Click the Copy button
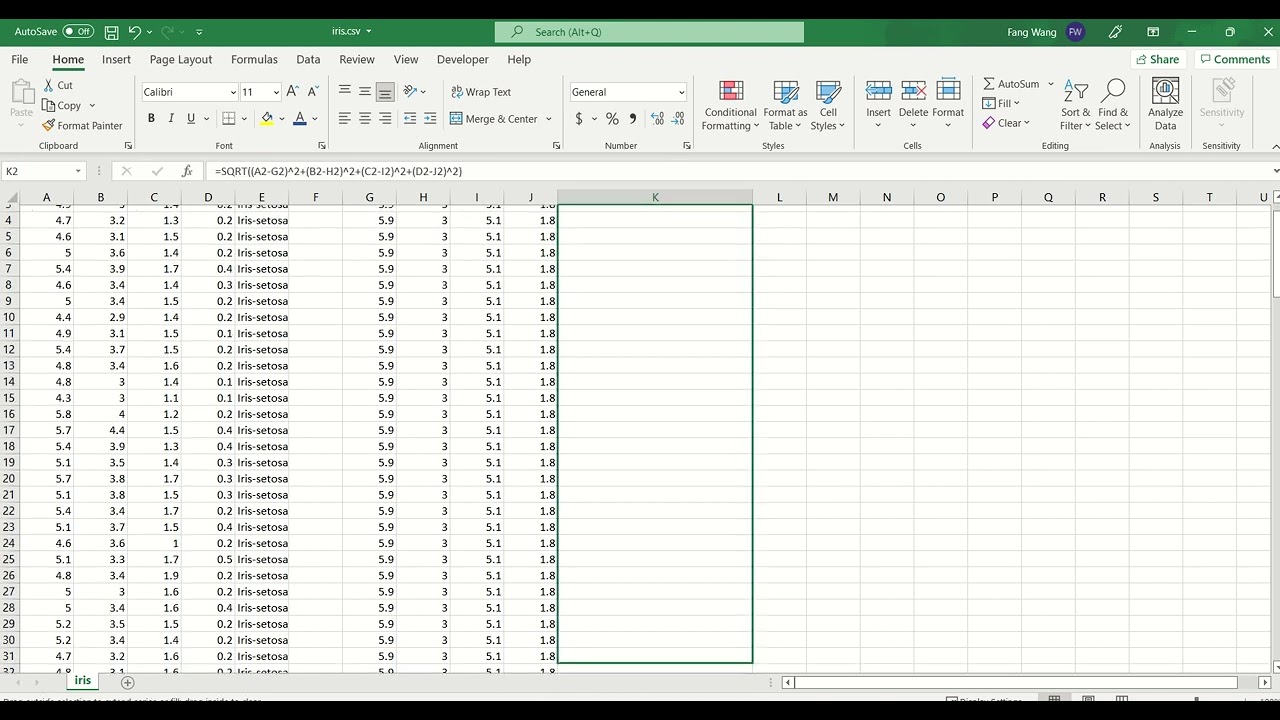Image resolution: width=1280 pixels, height=720 pixels. point(62,105)
